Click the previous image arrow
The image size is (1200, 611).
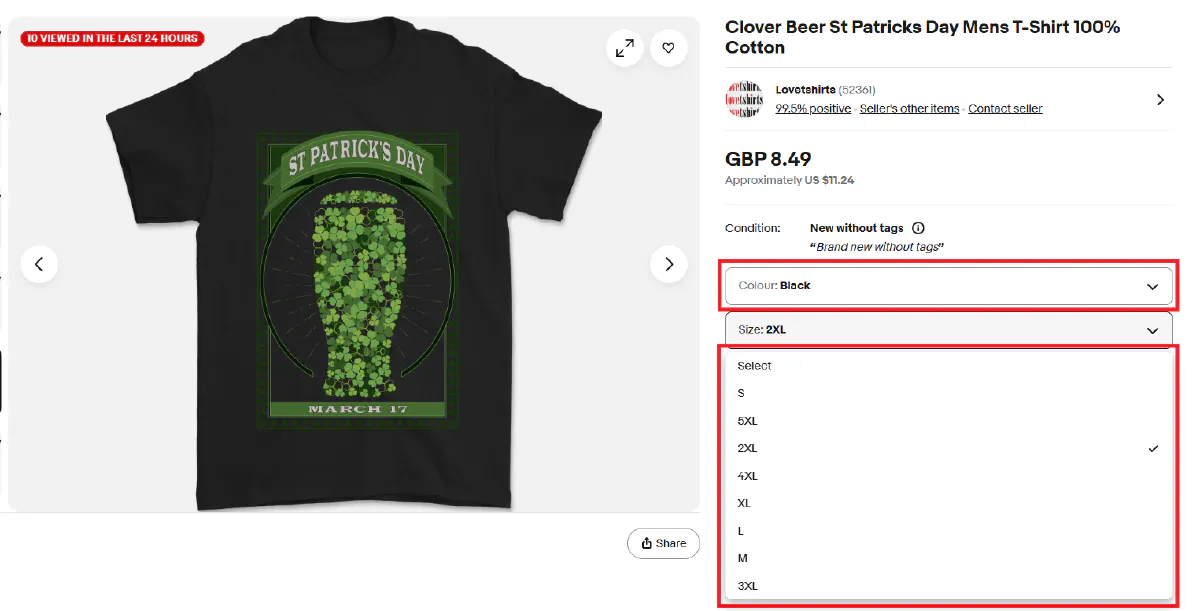coord(39,264)
